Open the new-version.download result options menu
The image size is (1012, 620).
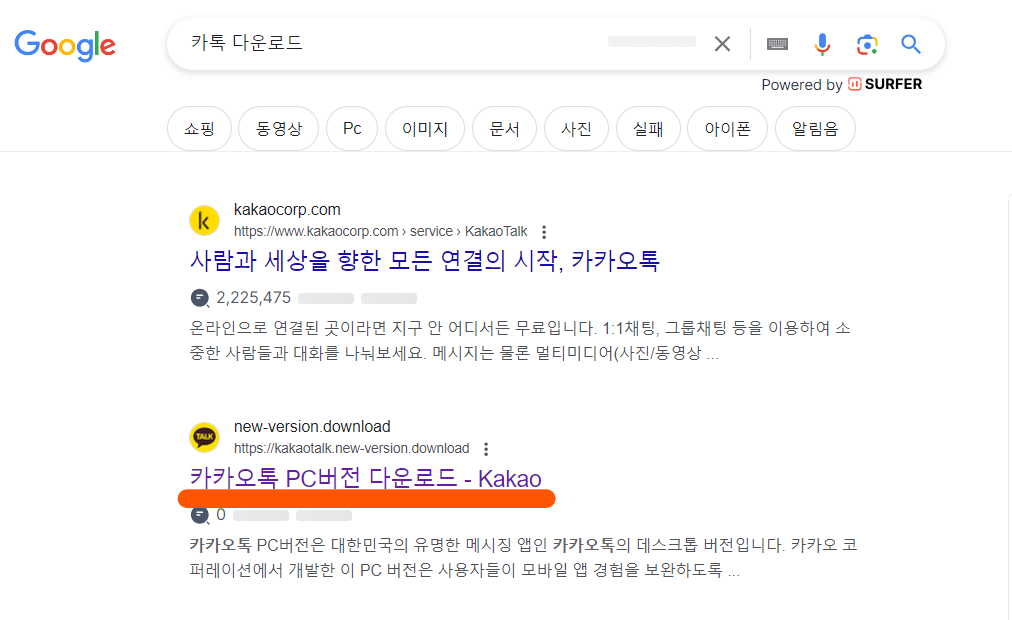click(486, 448)
